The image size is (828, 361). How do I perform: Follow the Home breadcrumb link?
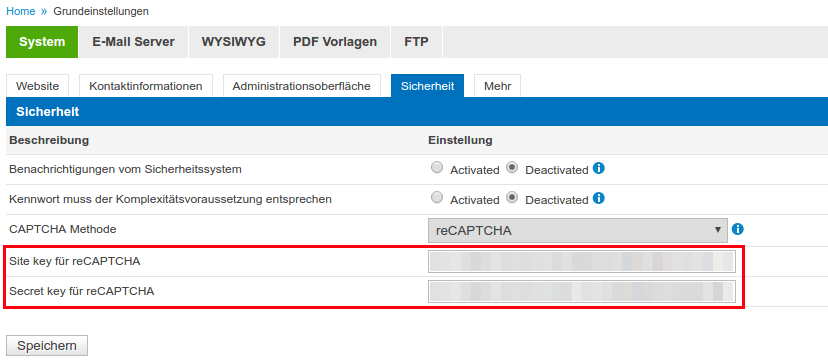click(x=21, y=11)
